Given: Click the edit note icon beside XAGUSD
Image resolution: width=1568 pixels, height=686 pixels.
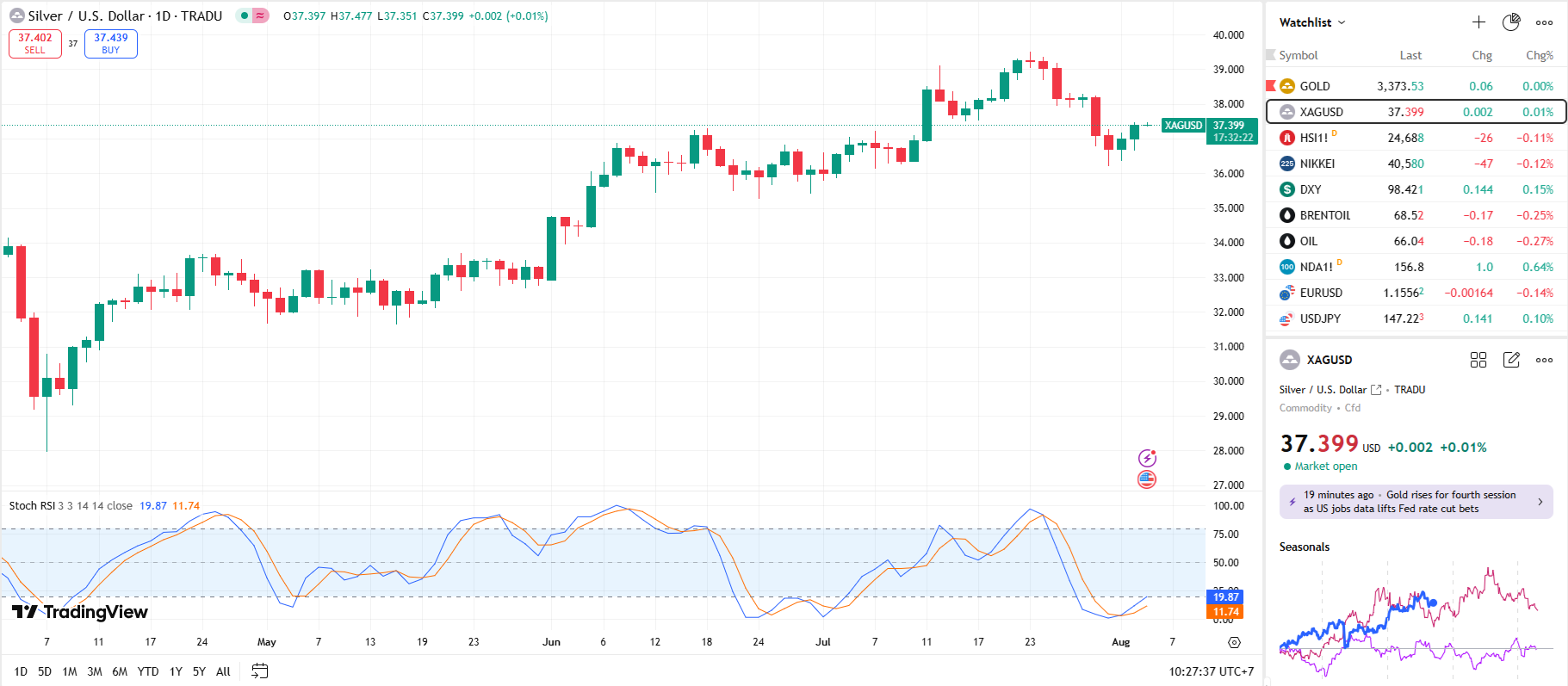Looking at the screenshot, I should (1511, 360).
